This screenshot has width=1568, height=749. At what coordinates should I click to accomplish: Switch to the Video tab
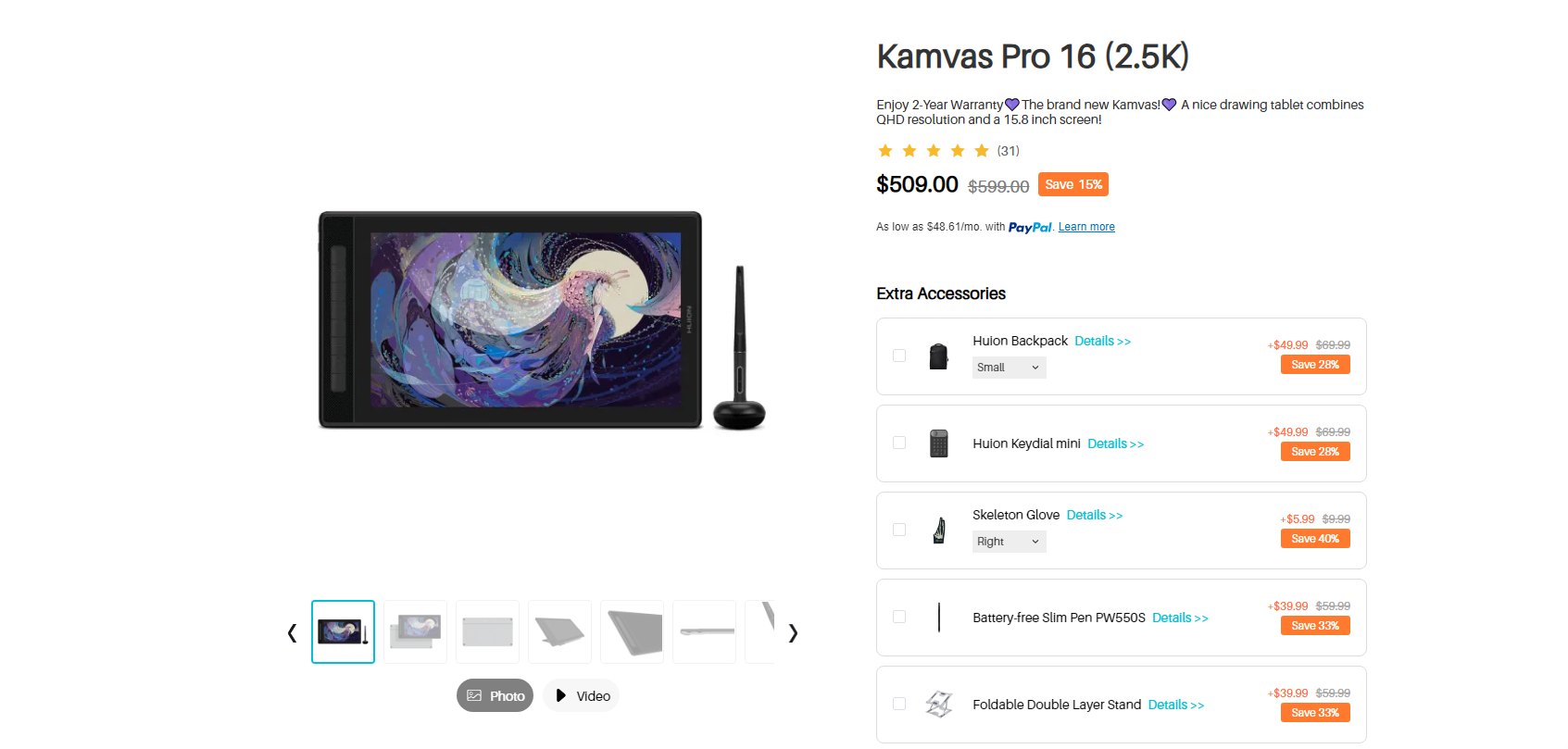(582, 696)
